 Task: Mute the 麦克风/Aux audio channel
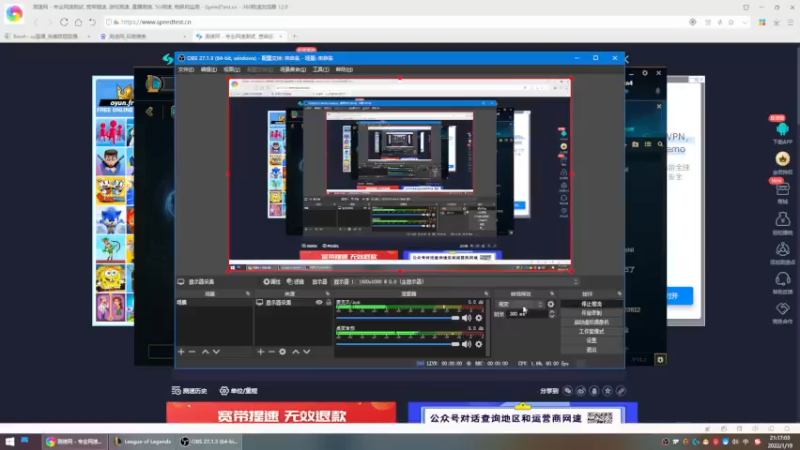coord(466,318)
